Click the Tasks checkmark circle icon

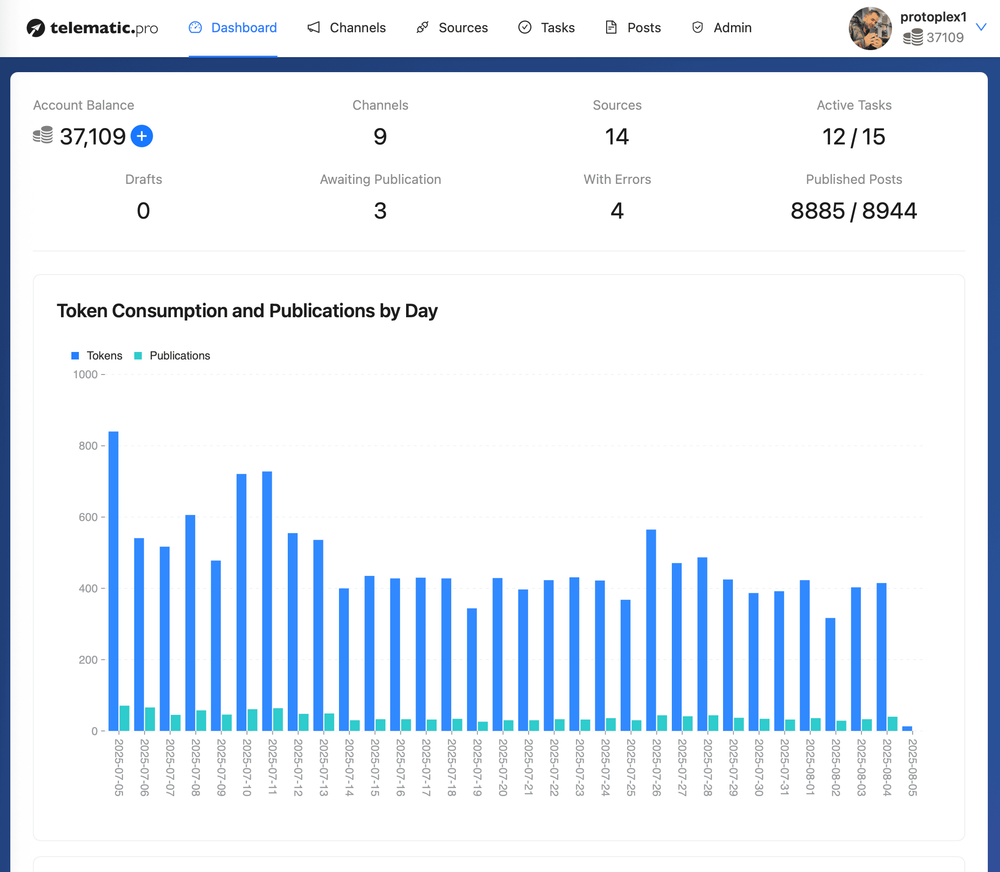coord(525,27)
